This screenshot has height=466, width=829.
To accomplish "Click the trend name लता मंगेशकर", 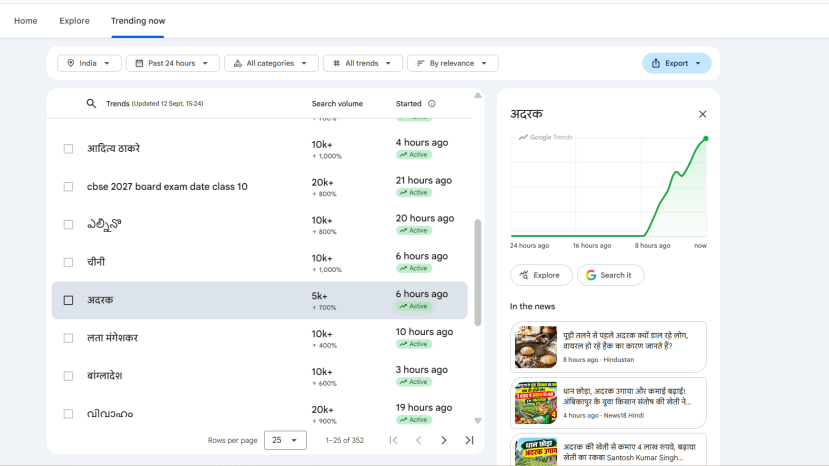I will (112, 338).
